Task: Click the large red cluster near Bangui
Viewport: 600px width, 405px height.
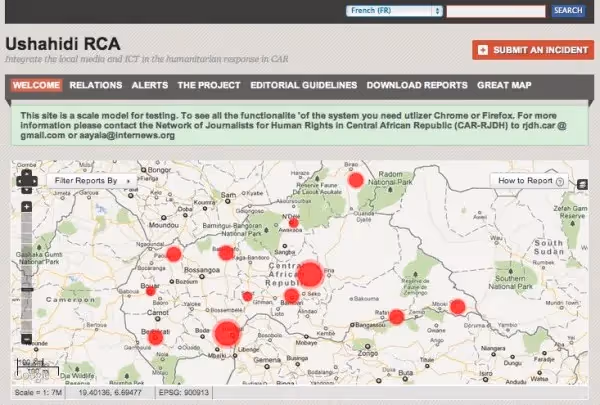Action: click(227, 333)
